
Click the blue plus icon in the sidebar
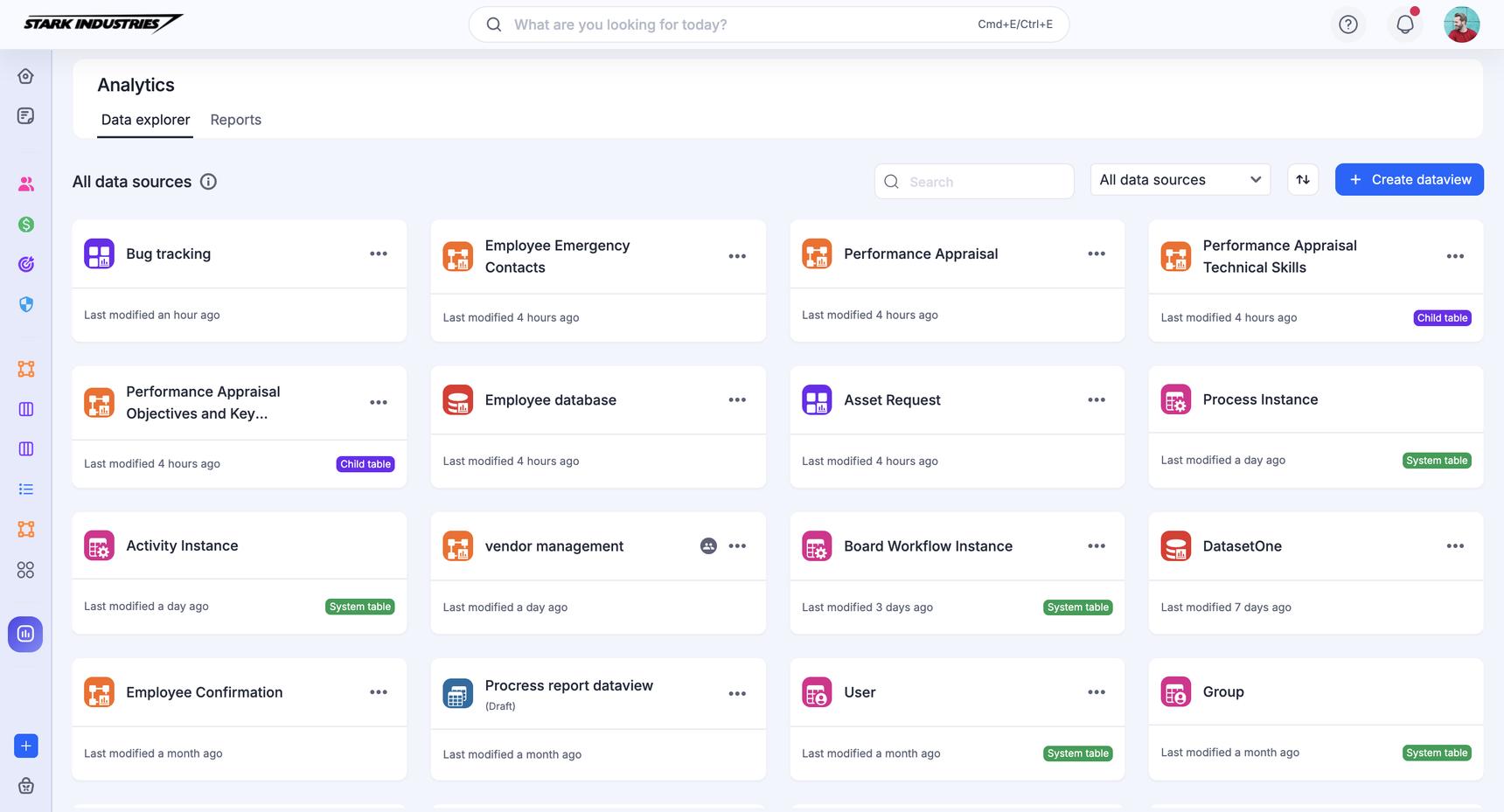point(25,746)
